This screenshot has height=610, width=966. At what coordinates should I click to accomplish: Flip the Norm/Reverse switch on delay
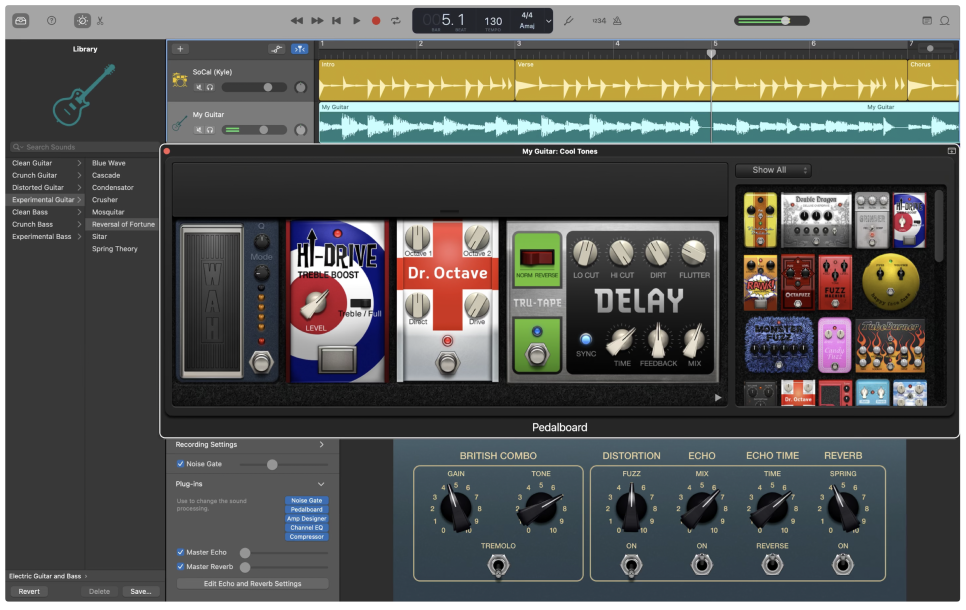click(537, 258)
